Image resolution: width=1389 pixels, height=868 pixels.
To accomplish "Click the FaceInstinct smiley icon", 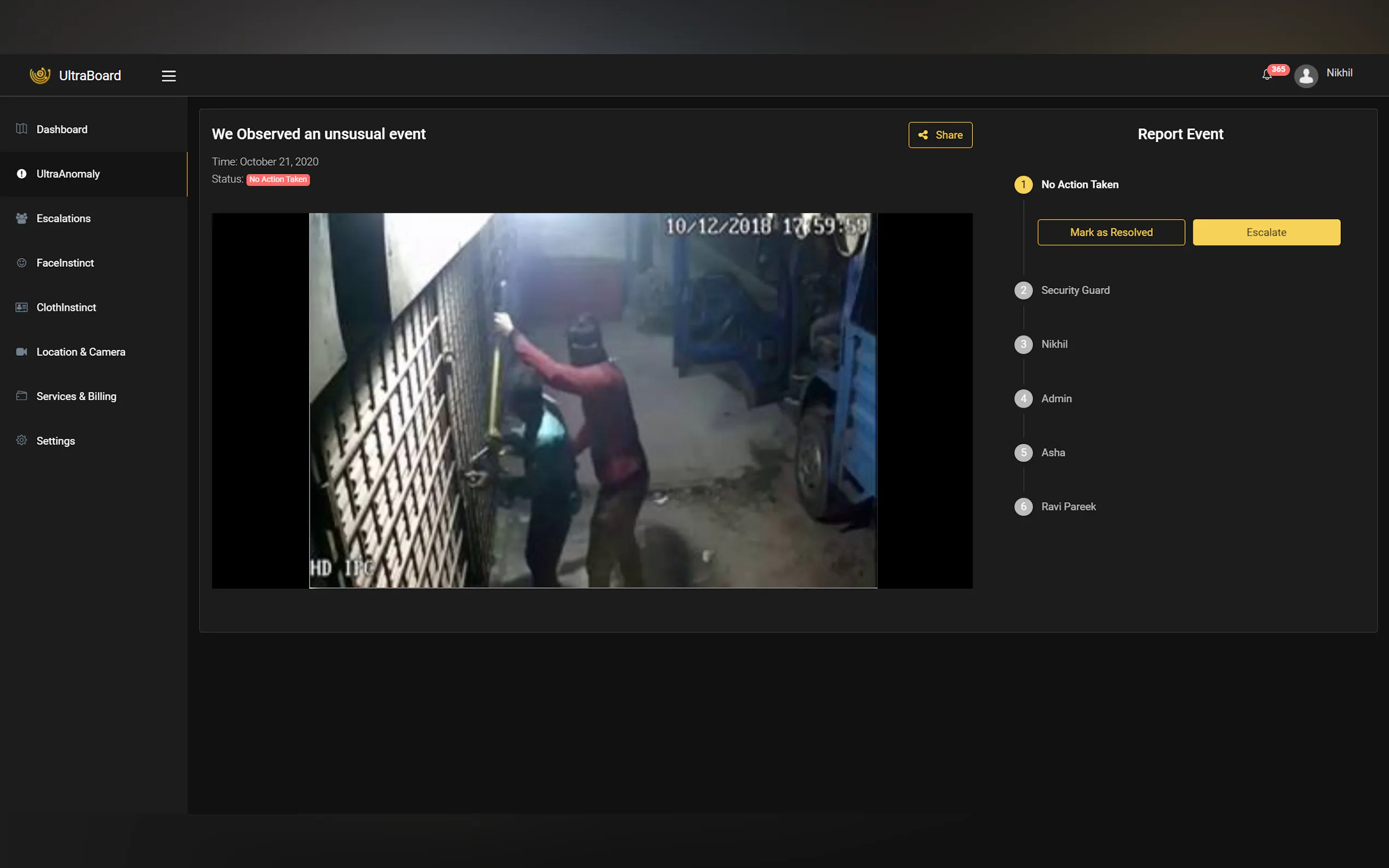I will [22, 262].
